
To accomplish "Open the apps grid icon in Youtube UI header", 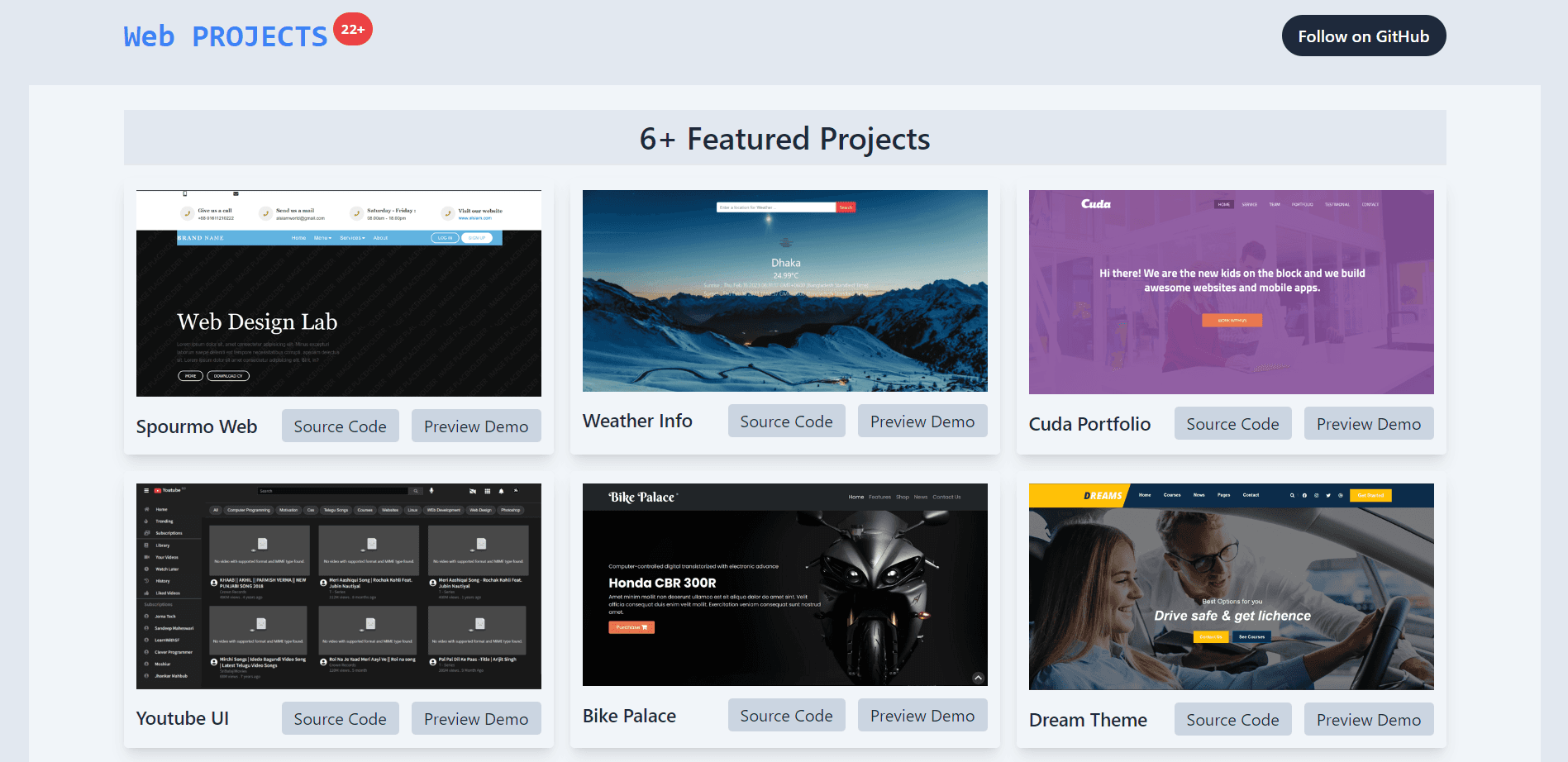I will [488, 491].
